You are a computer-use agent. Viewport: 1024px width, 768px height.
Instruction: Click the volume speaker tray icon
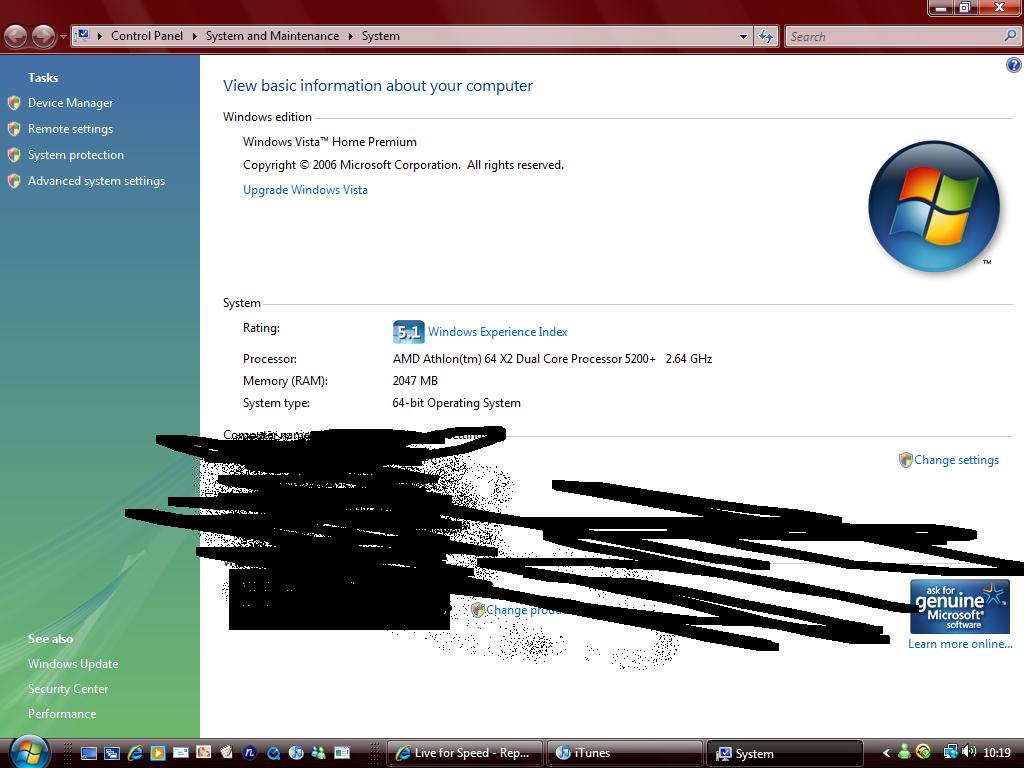click(x=968, y=752)
